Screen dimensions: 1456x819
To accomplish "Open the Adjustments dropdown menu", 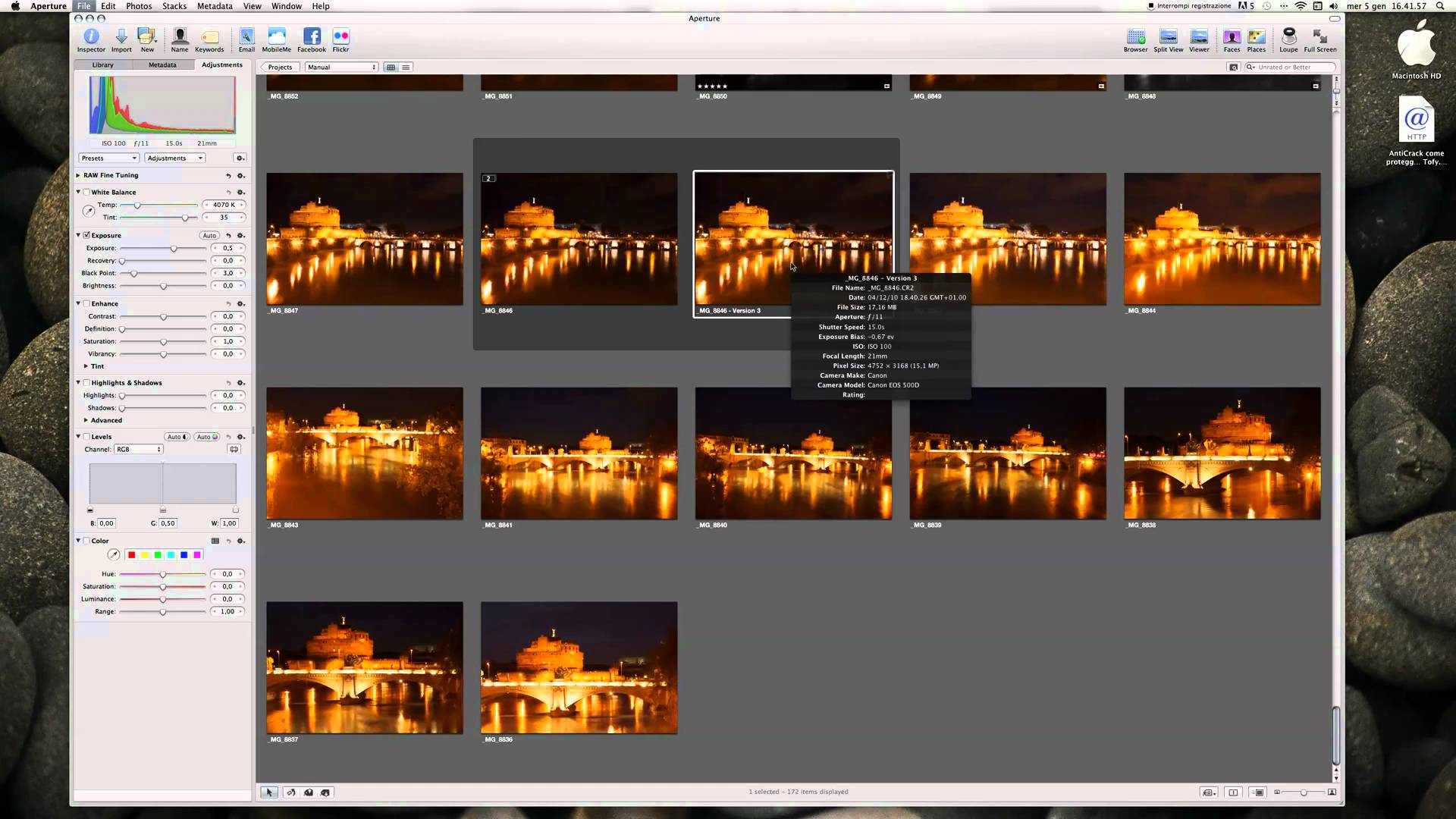I will (175, 158).
